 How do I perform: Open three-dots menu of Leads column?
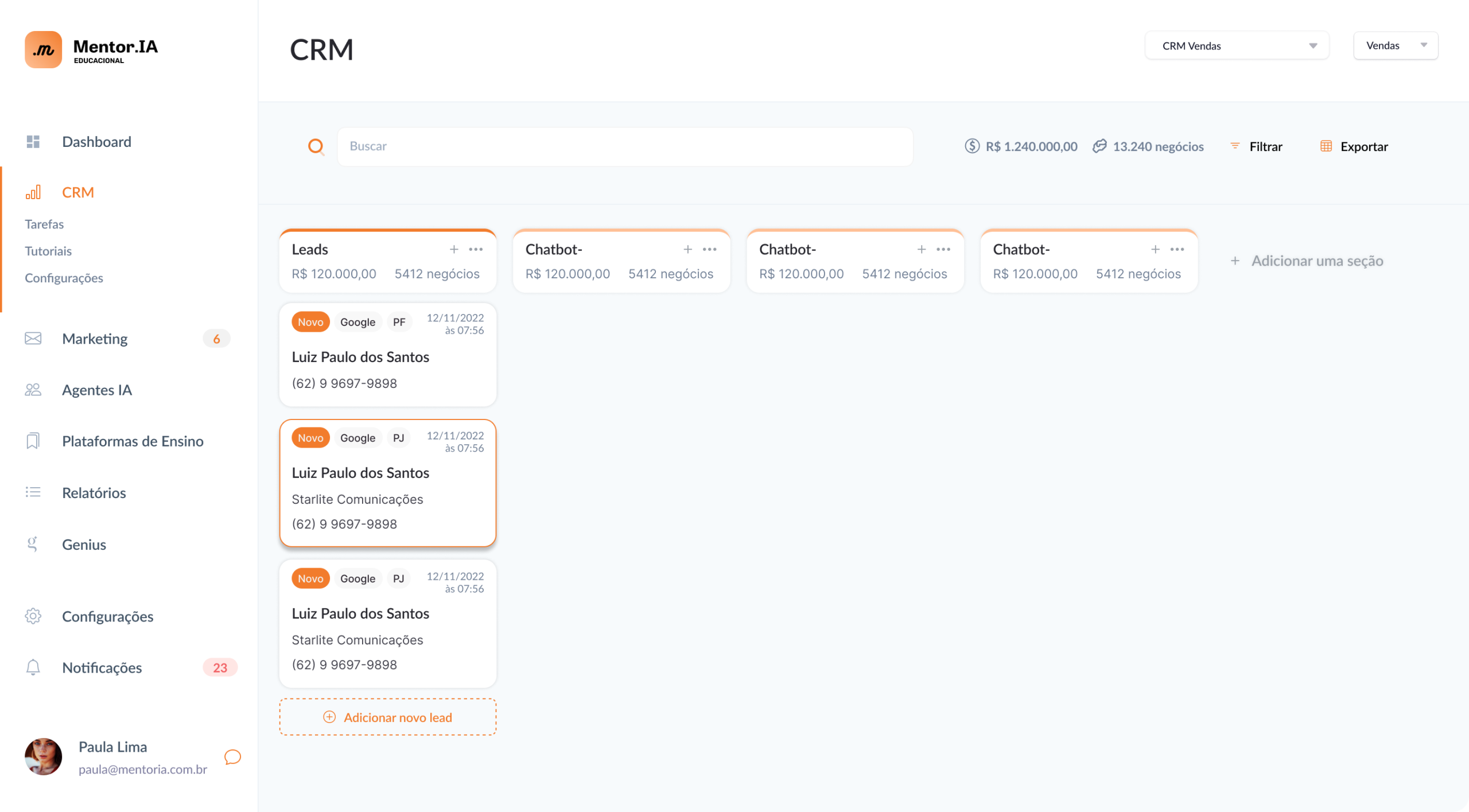pyautogui.click(x=476, y=250)
